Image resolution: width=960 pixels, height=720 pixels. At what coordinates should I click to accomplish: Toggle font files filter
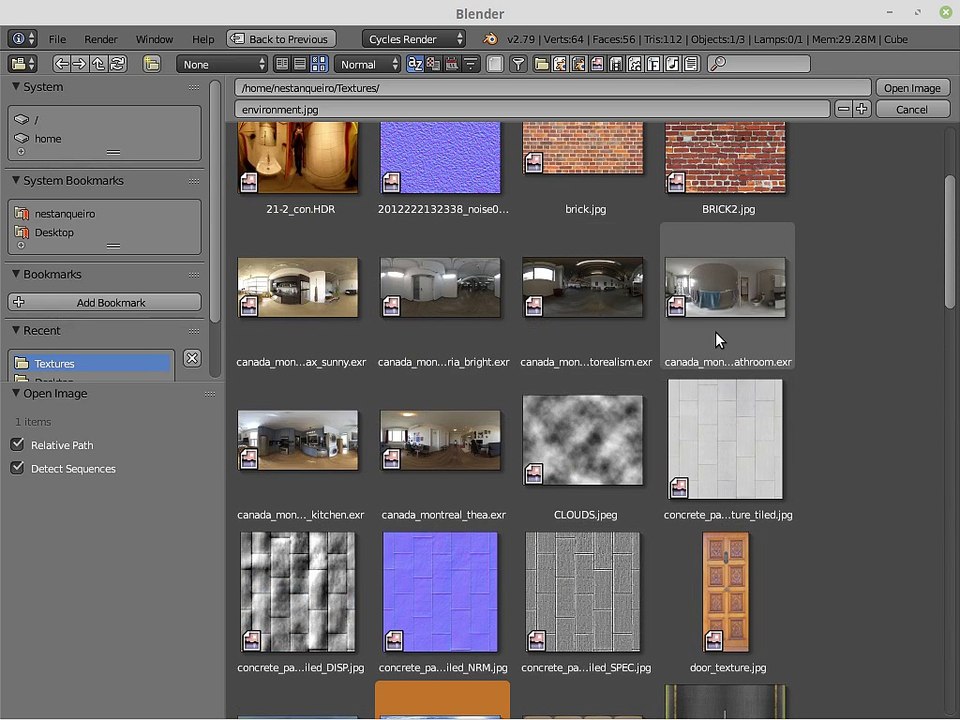pos(653,64)
